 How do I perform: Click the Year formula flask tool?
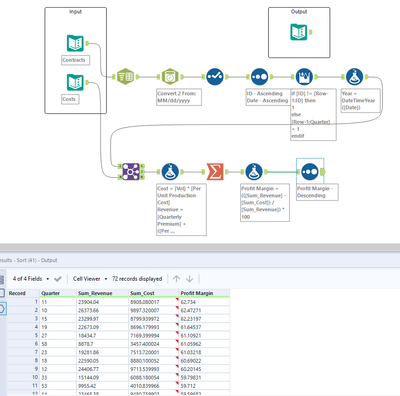pyautogui.click(x=354, y=77)
